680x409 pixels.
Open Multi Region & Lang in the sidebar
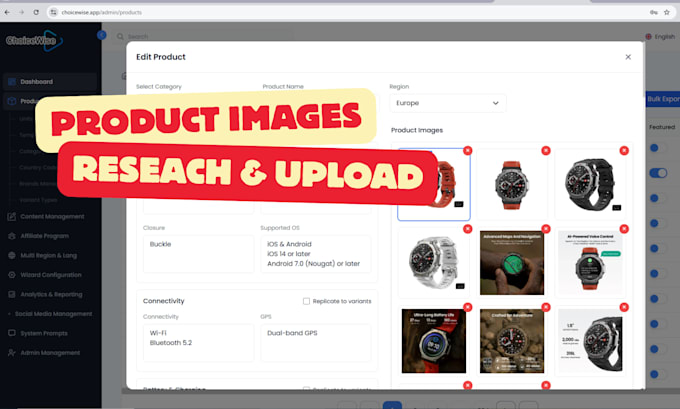coord(50,255)
